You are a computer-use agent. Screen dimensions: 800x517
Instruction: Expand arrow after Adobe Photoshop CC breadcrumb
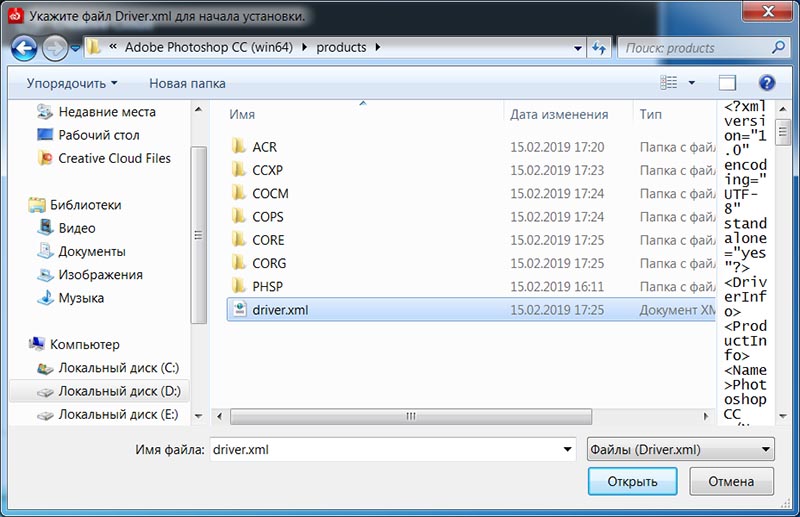point(305,47)
